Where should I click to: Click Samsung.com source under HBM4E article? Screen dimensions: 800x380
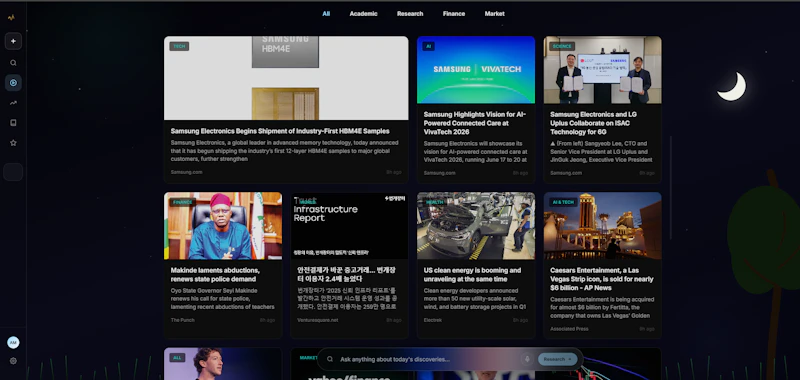click(186, 172)
